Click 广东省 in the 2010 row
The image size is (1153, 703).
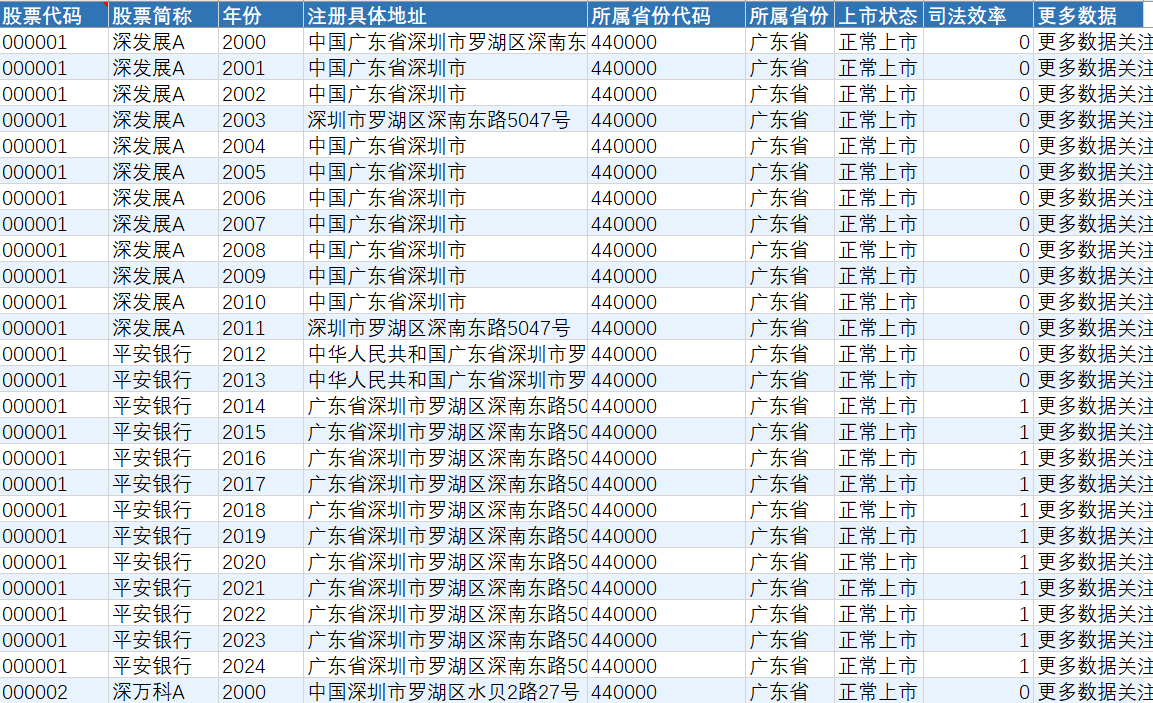(x=790, y=302)
